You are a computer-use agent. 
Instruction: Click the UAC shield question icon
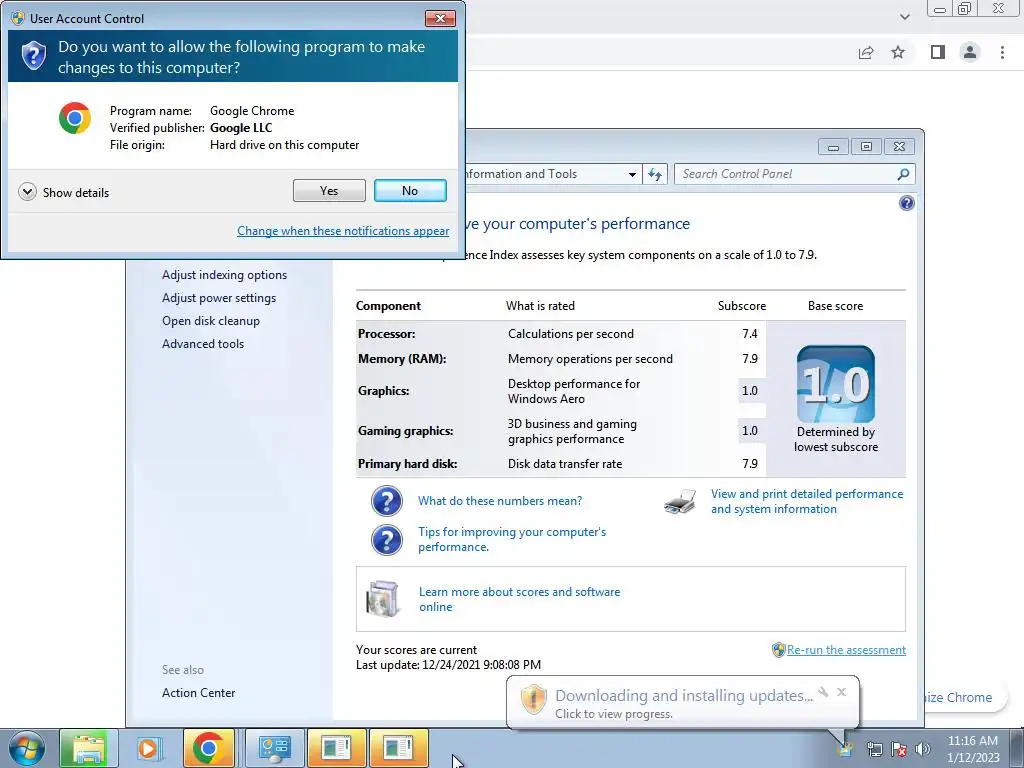(33, 56)
